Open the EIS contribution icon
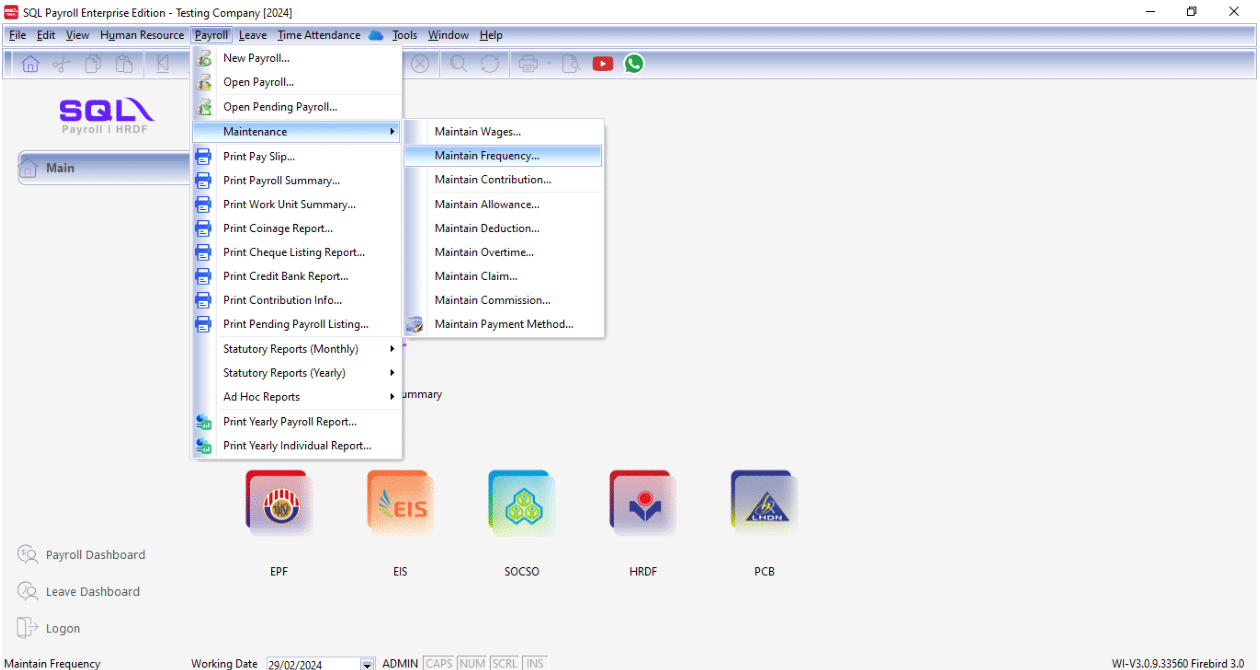Viewport: 1260px width, 670px height. (400, 504)
